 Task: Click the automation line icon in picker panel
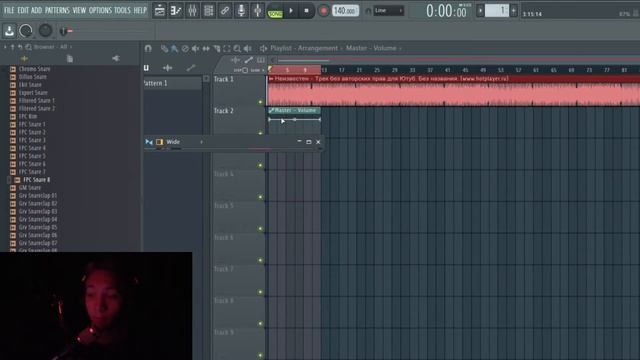pyautogui.click(x=191, y=68)
